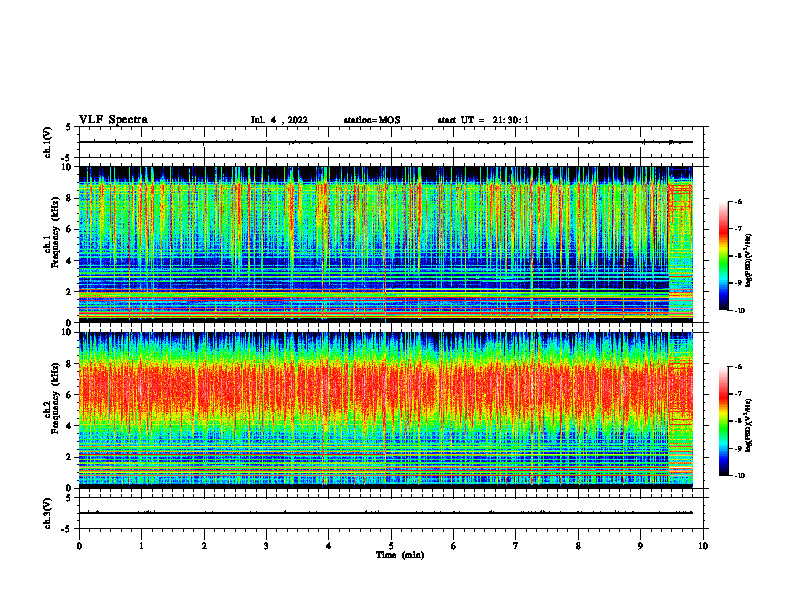Click the "-8" label on ch.1 color bar
The image size is (792, 612).
[x=738, y=256]
